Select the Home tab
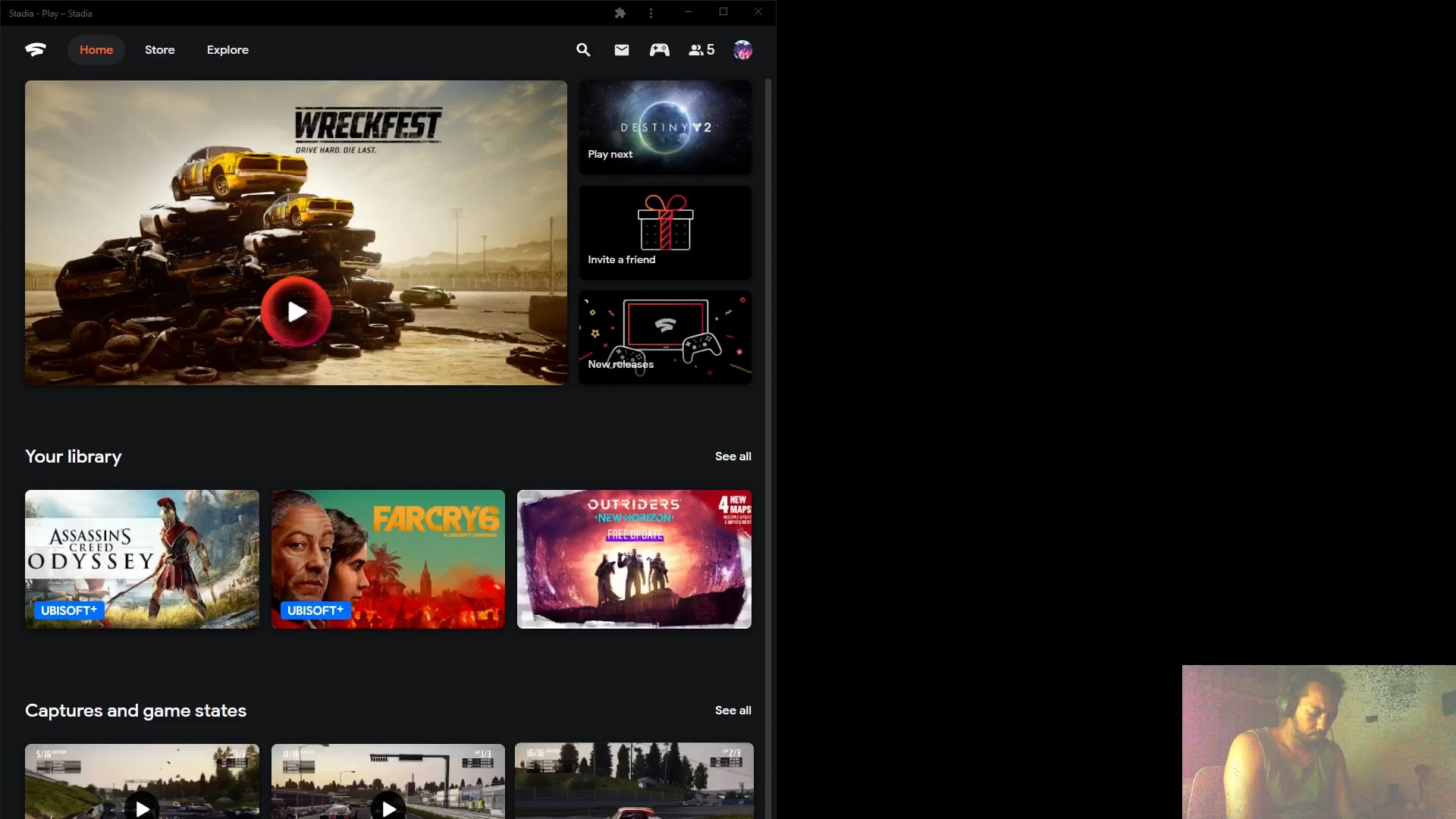Screen dimensions: 1456x819 [96, 50]
